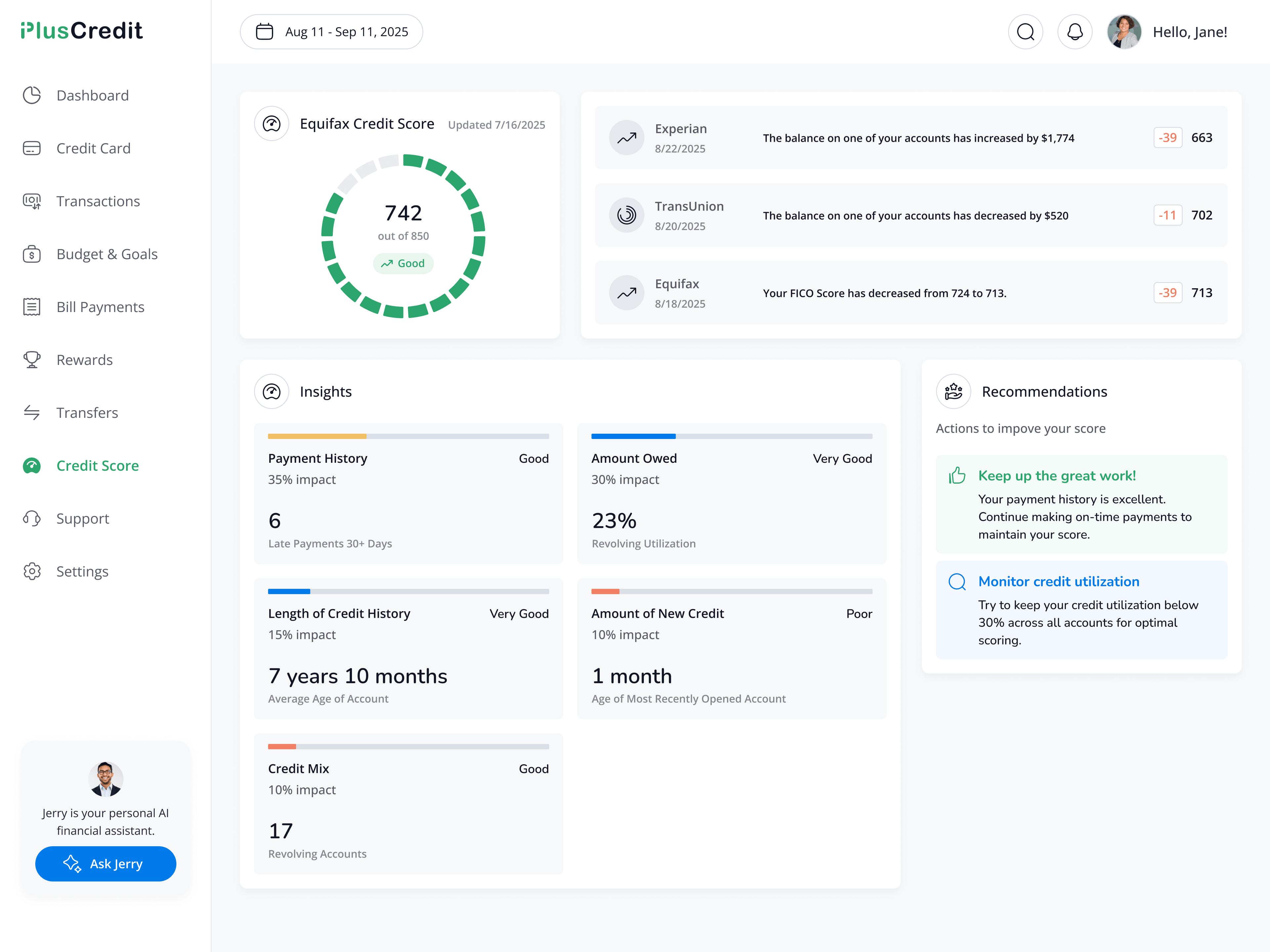This screenshot has width=1270, height=952.
Task: Click the Good score badge
Action: 403,263
